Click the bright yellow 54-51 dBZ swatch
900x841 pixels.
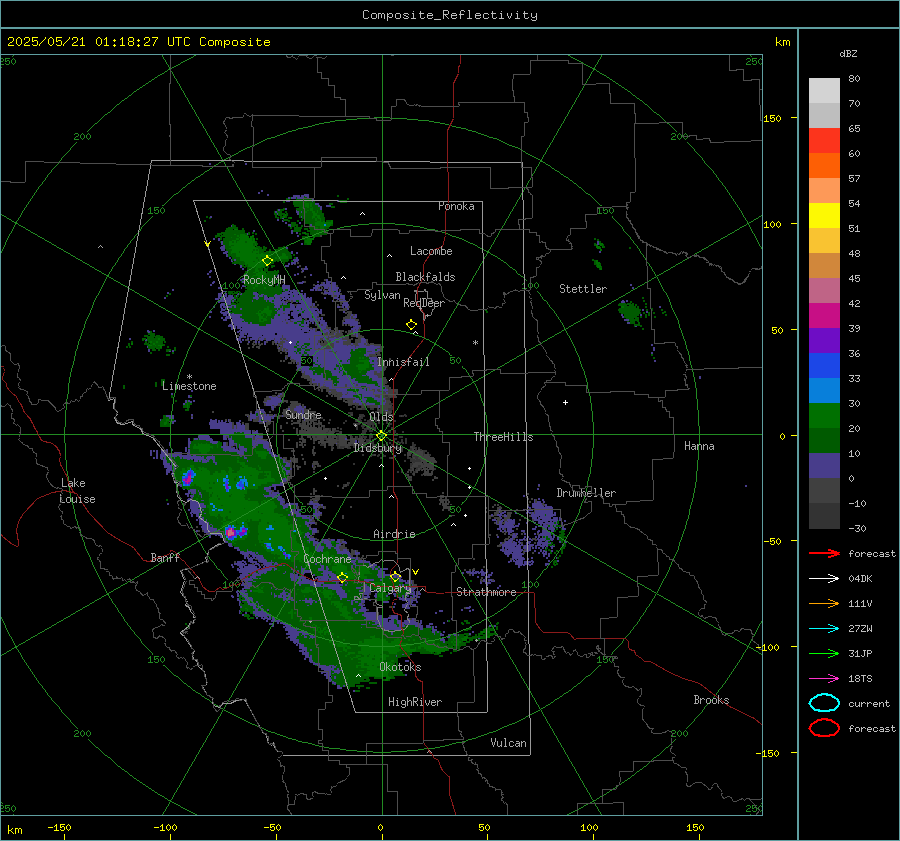click(824, 216)
